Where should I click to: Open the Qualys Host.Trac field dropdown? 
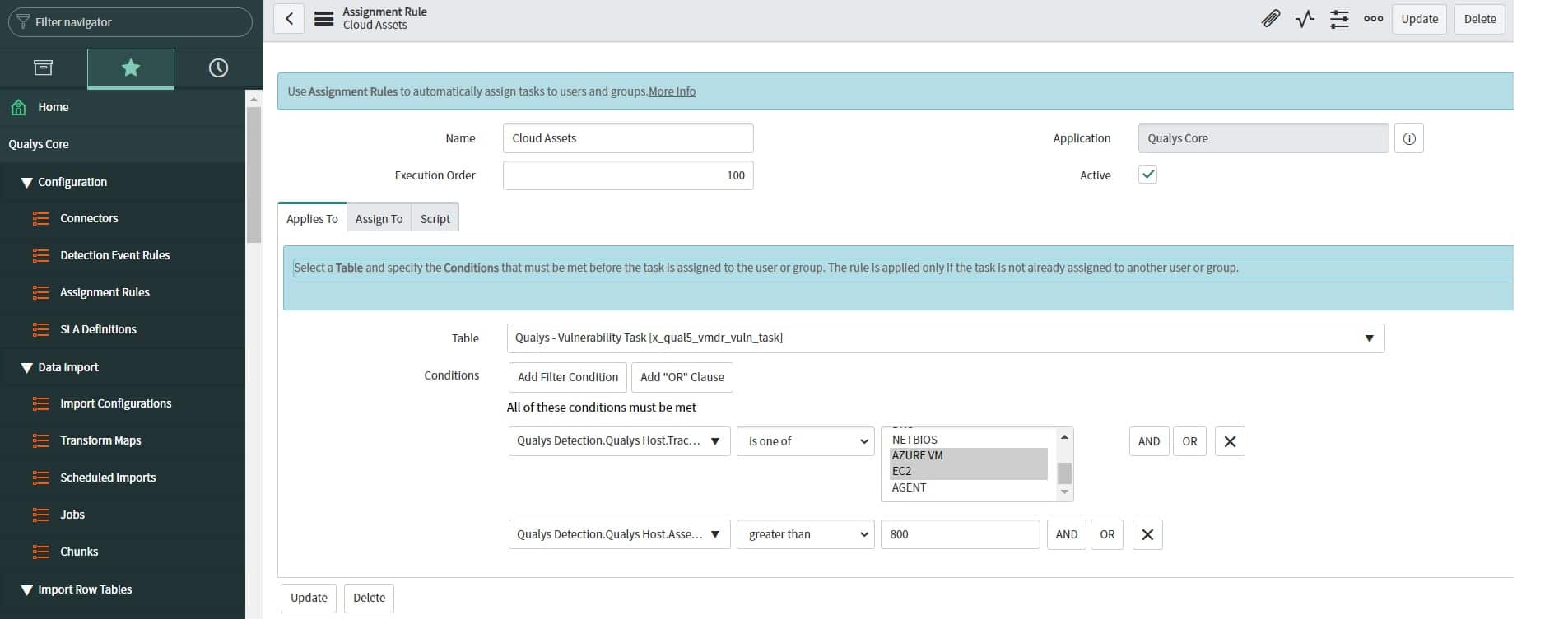(619, 441)
